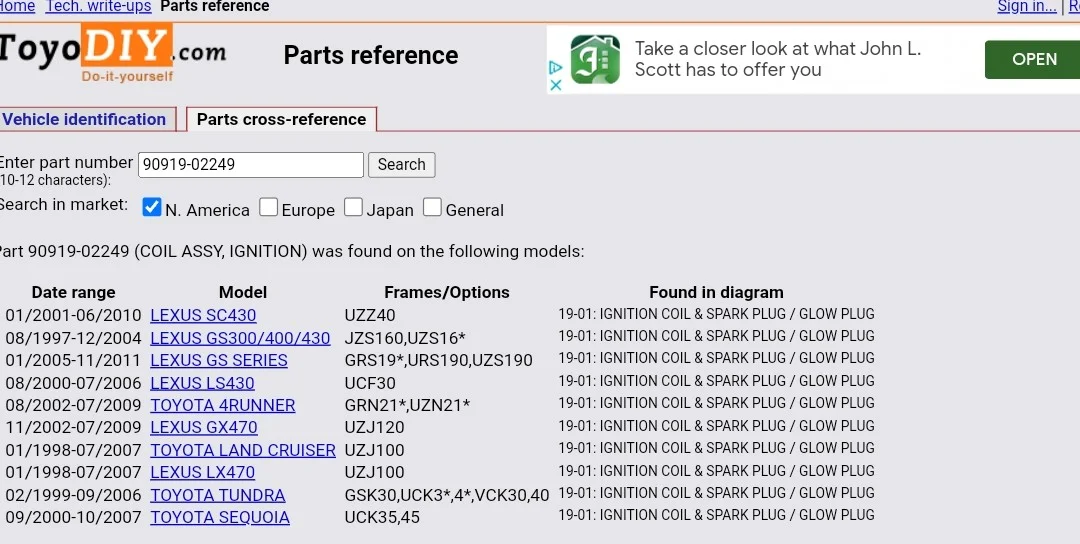Open the LEXUS LS430 model link
Image resolution: width=1080 pixels, height=544 pixels.
pyautogui.click(x=202, y=383)
